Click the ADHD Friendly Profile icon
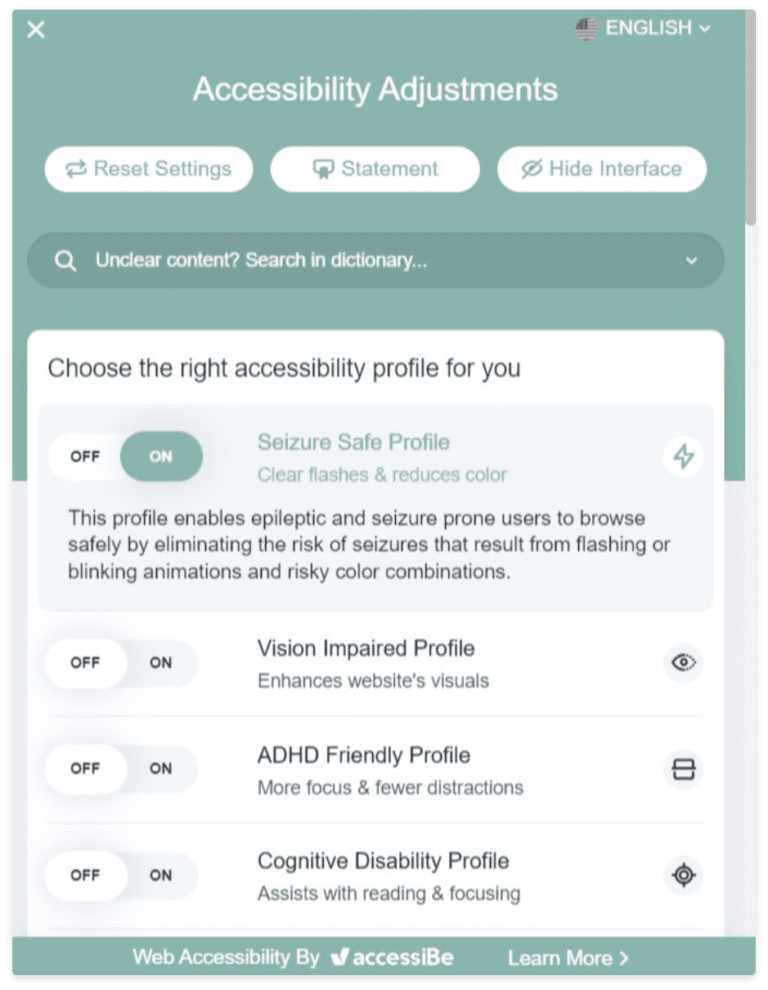Screen dimensions: 768x990 pyautogui.click(x=682, y=770)
